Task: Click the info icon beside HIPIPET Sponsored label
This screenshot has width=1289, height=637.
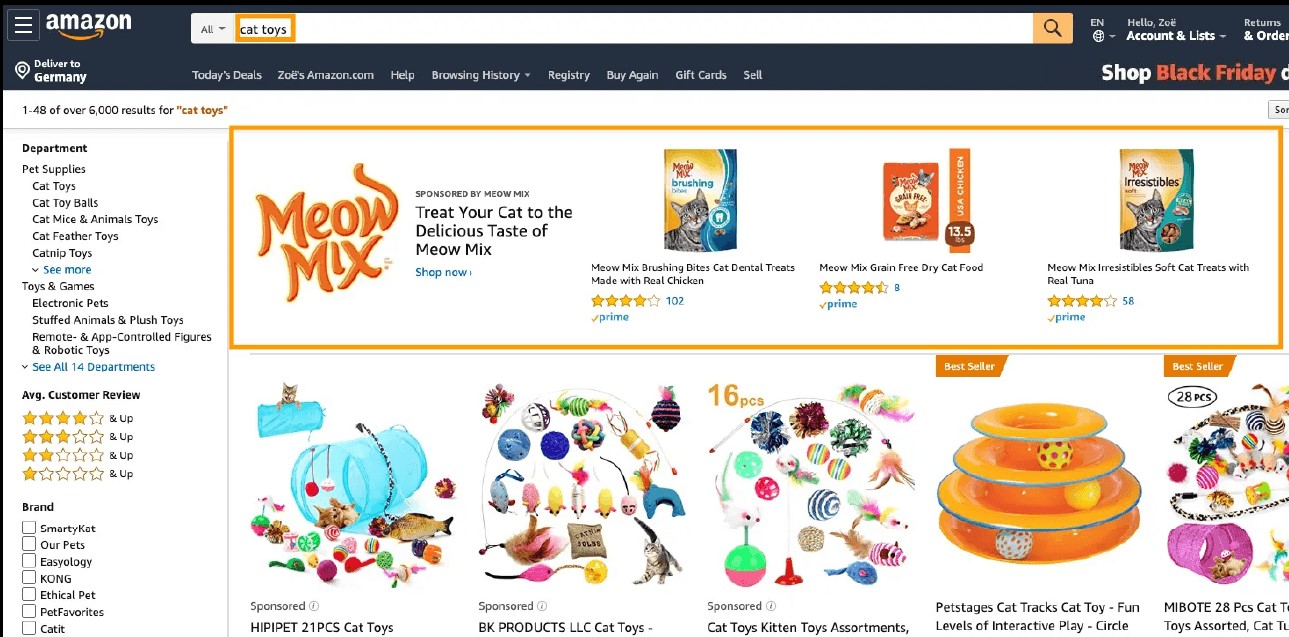Action: [x=314, y=606]
